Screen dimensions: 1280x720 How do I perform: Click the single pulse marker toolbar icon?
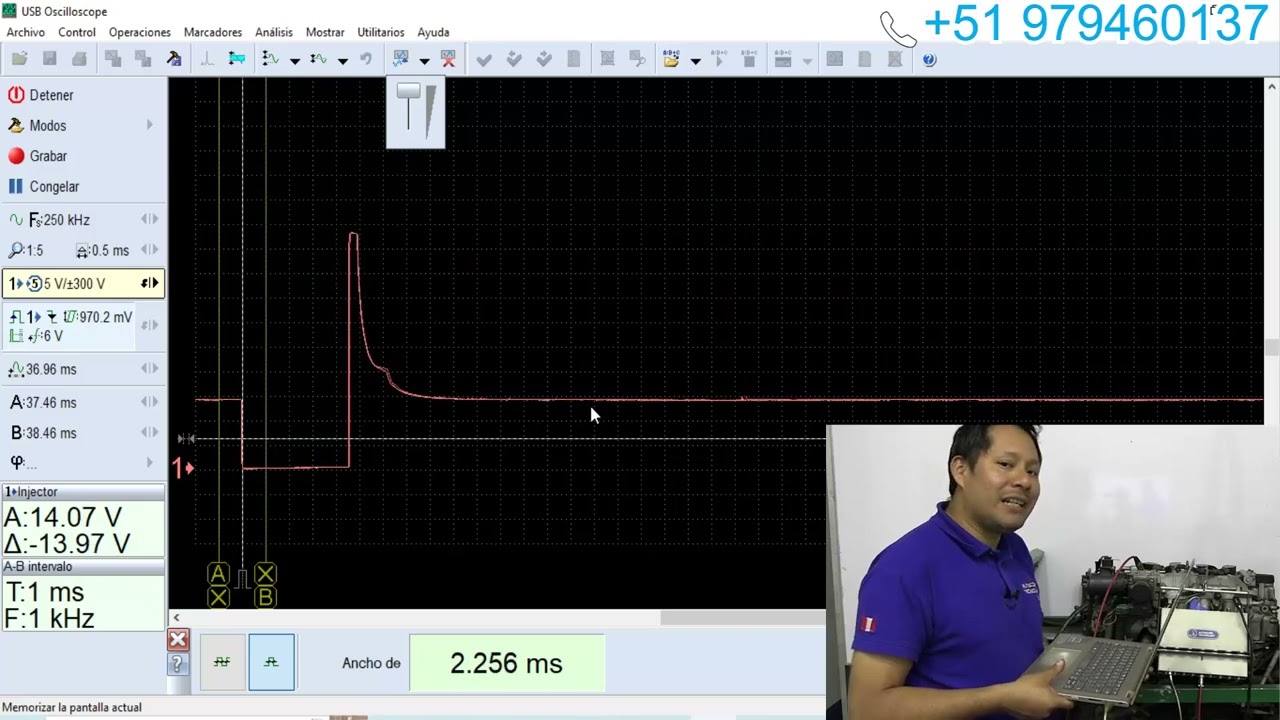pos(207,60)
